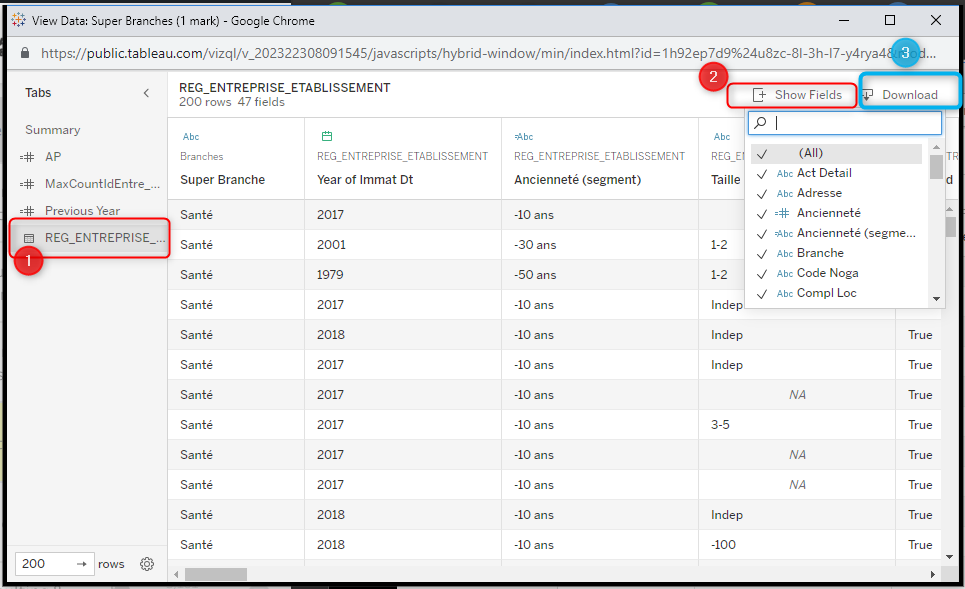Click the Year of Immat Dt column header
Viewport: 965px width, 589px height.
[365, 180]
